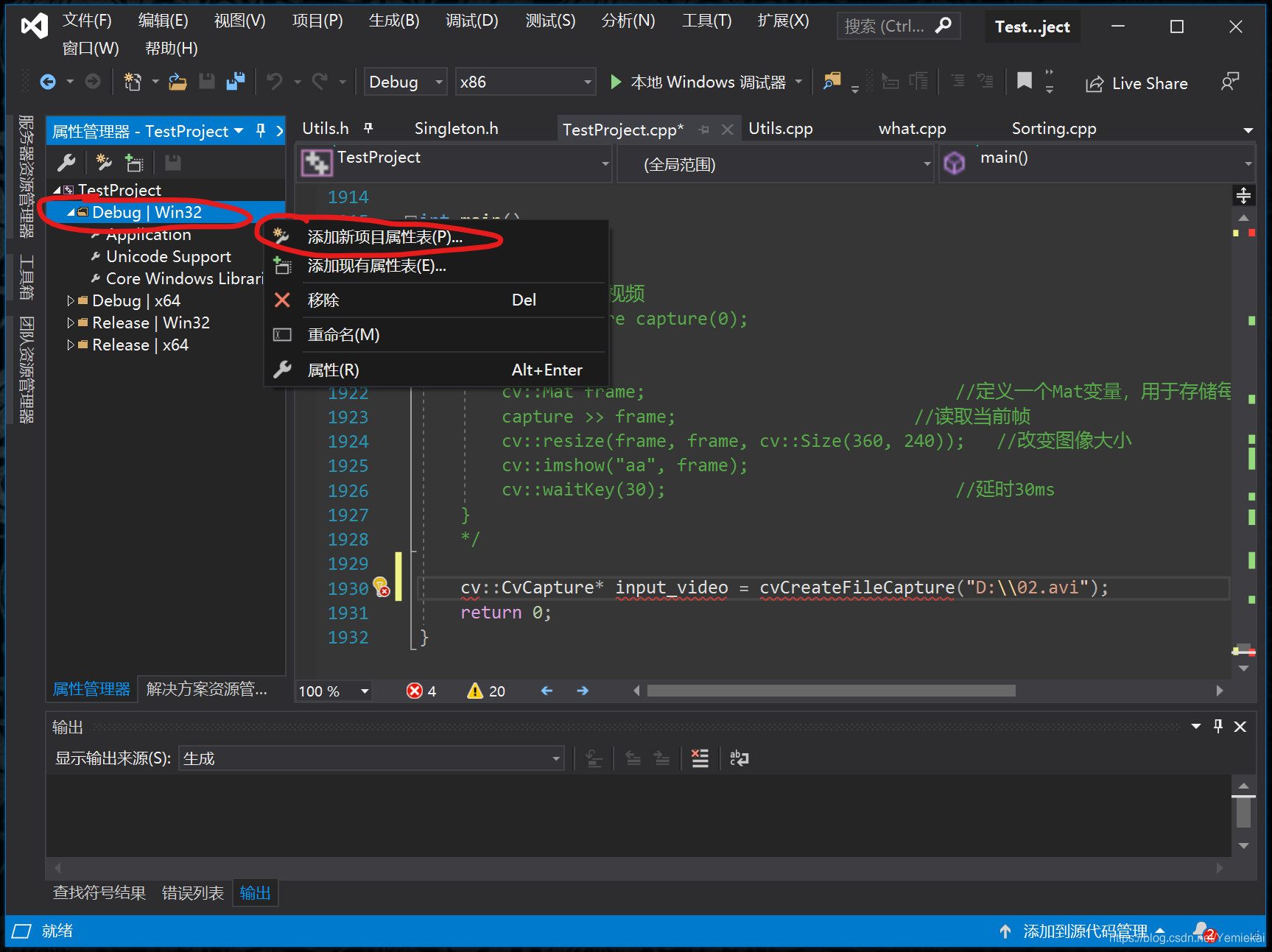Click the save icon in 属性管理器 toolbar

point(173,163)
